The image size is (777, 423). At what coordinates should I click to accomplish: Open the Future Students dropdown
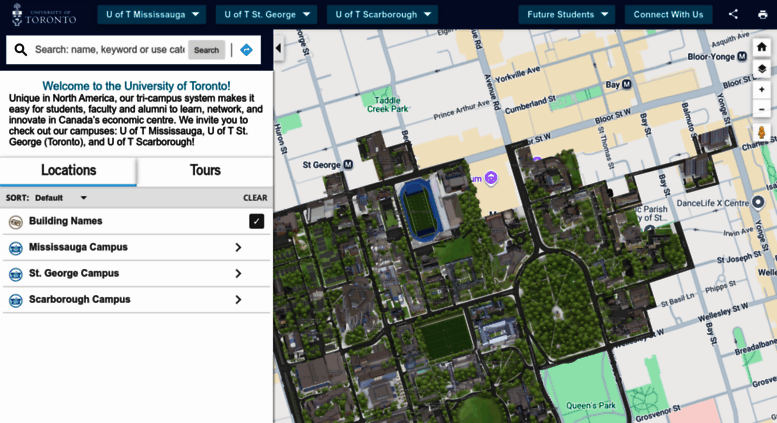pos(567,14)
